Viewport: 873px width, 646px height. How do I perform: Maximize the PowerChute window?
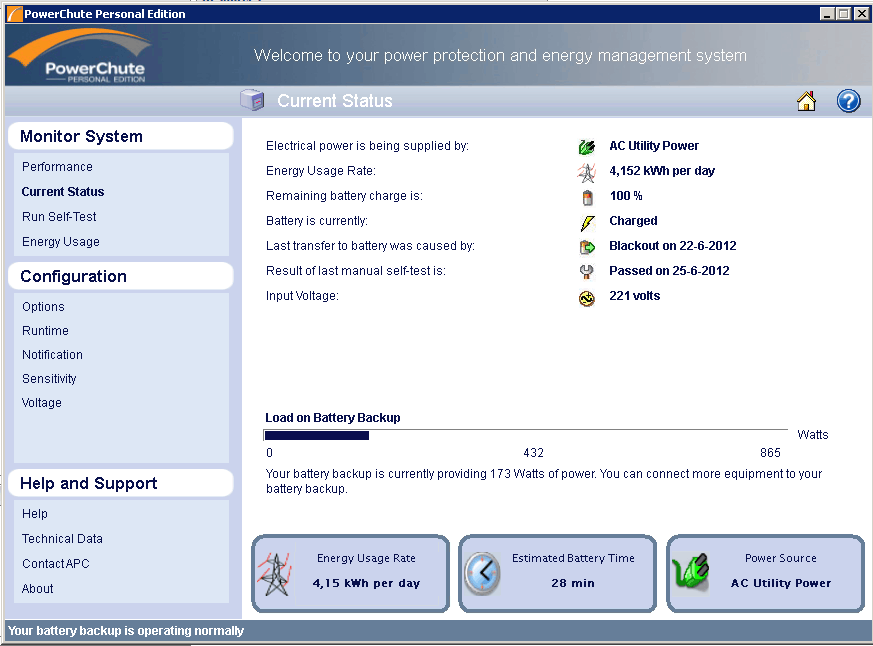(x=844, y=14)
